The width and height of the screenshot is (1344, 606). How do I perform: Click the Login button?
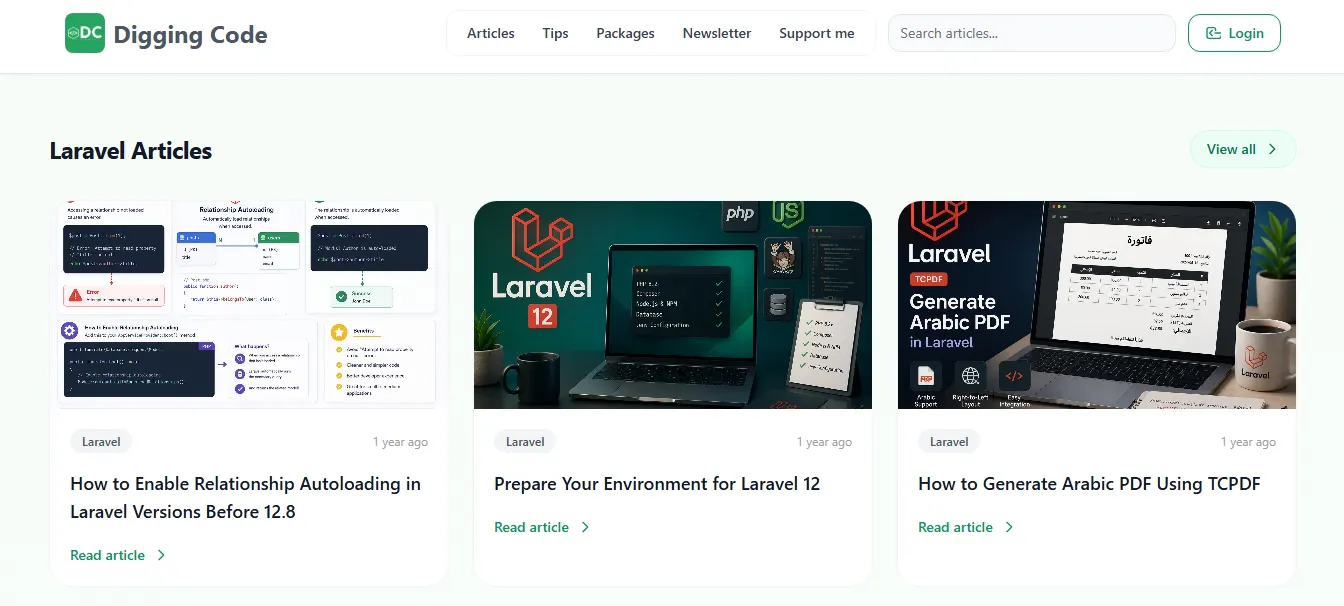[x=1234, y=33]
